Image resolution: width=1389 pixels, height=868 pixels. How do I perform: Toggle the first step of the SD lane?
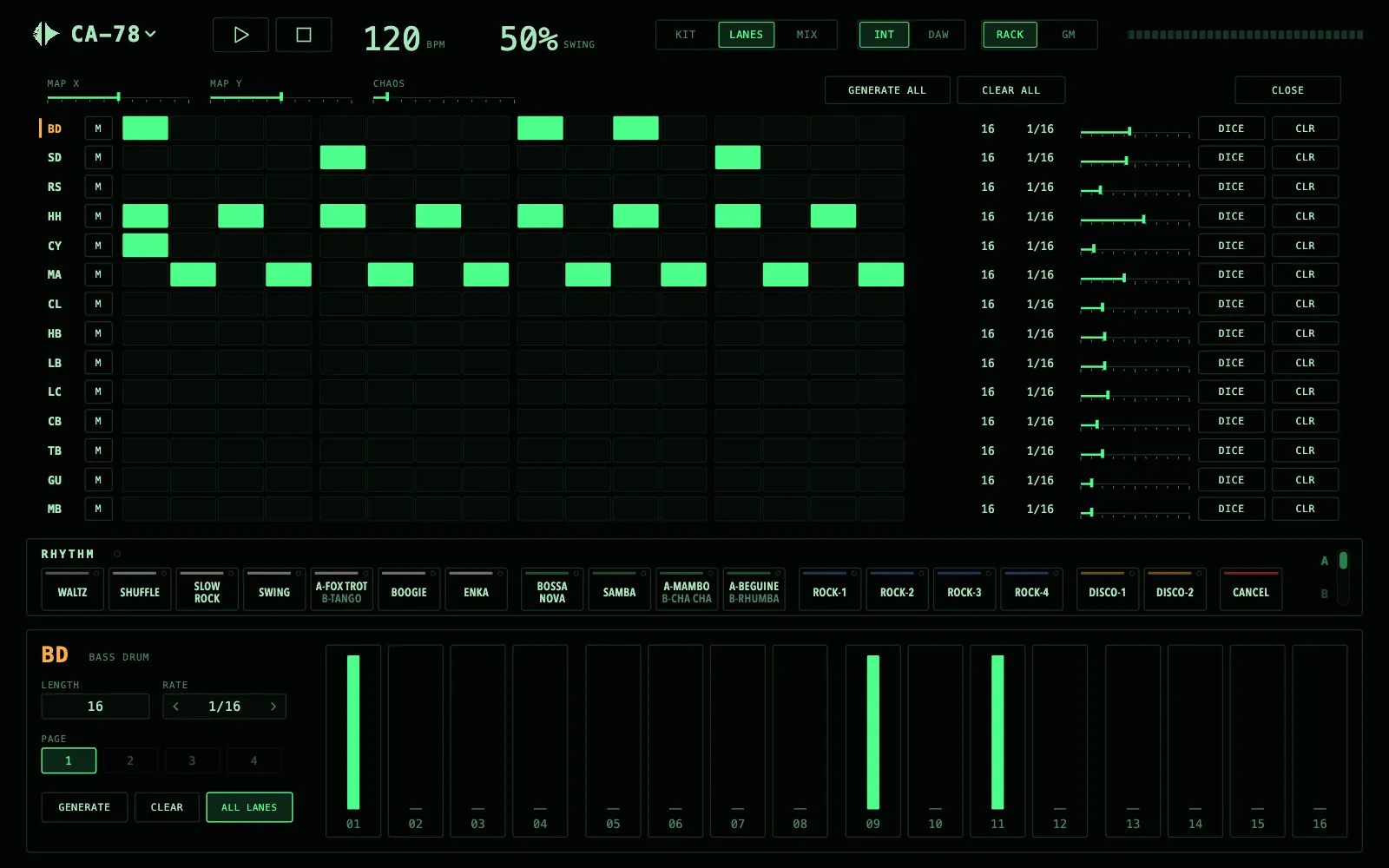pos(145,157)
